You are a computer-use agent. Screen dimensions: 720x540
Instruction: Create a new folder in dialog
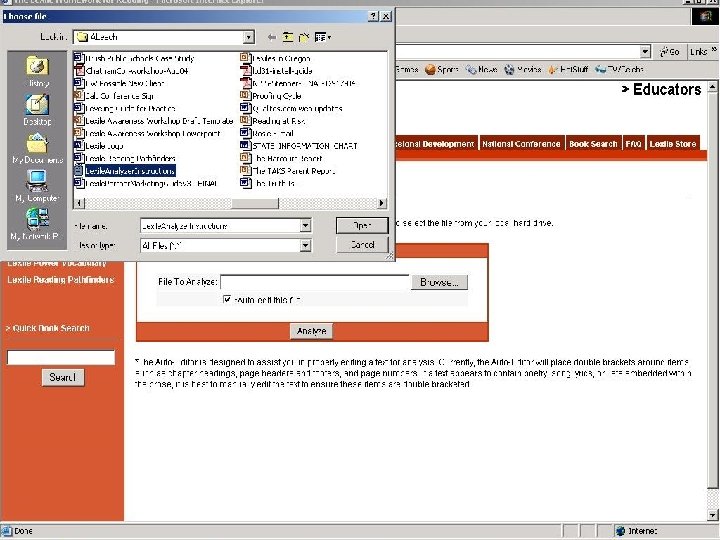(304, 37)
